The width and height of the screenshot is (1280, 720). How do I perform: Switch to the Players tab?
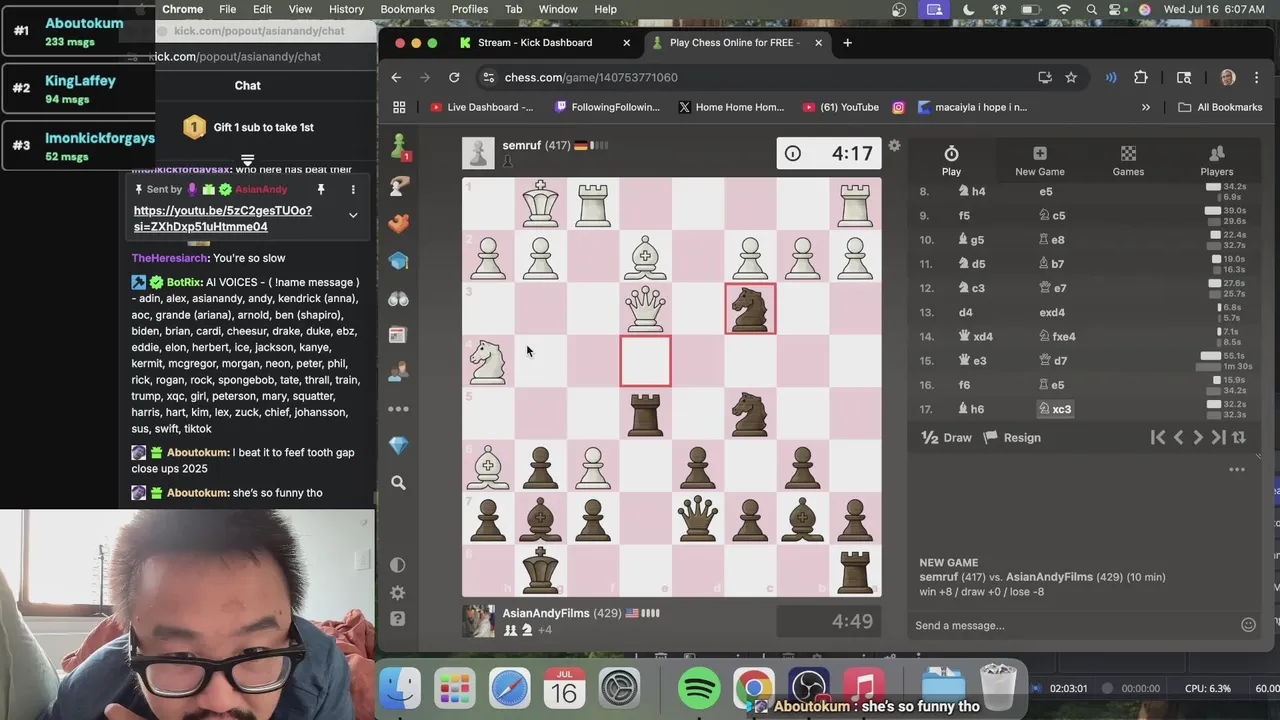1217,160
